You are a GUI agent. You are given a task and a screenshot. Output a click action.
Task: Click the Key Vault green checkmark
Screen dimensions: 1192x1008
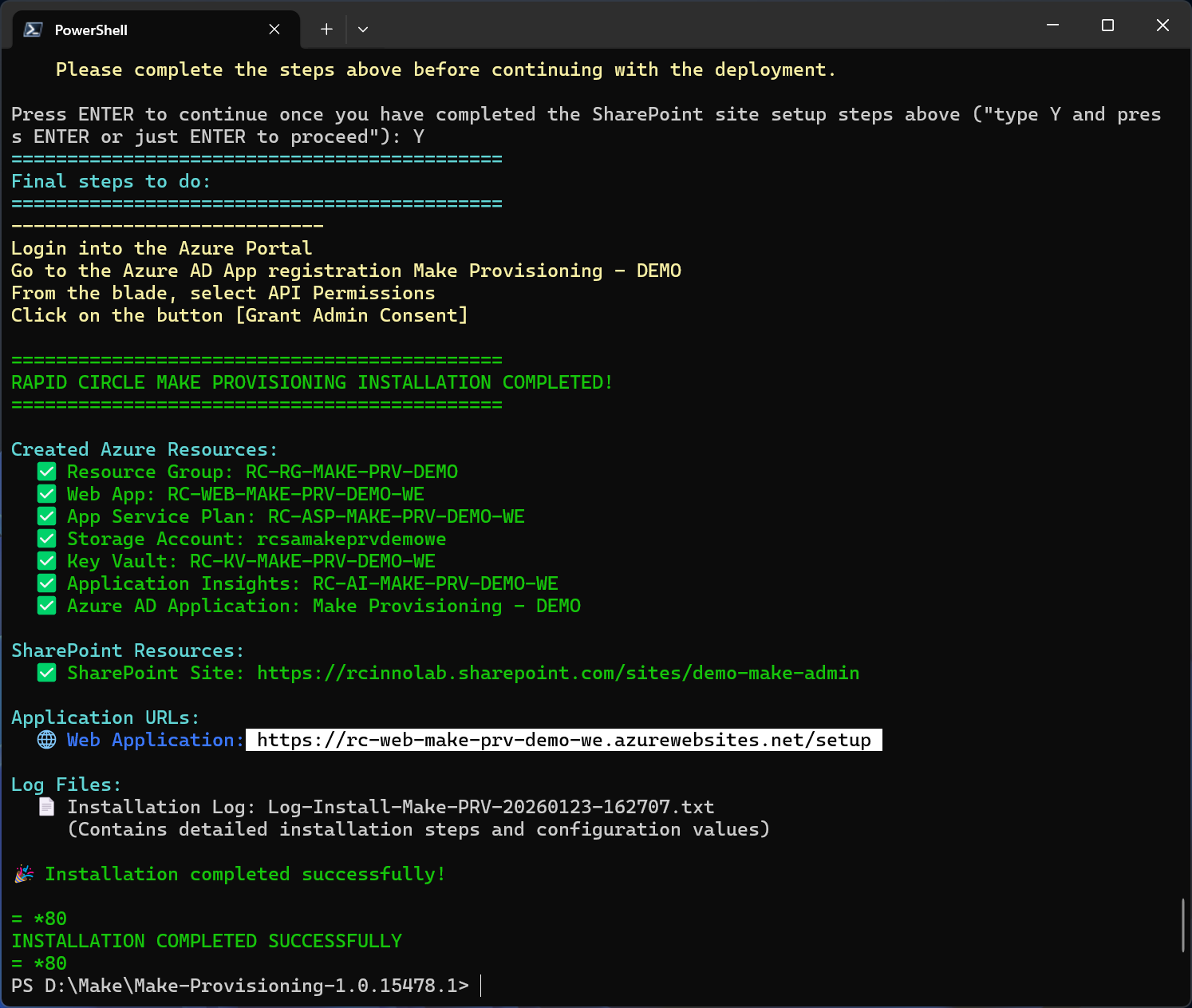coord(47,561)
